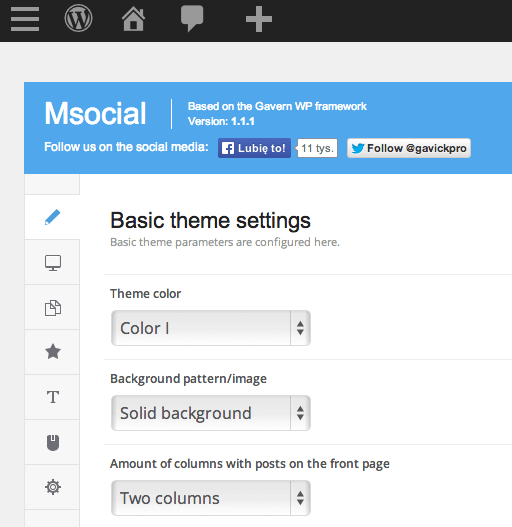Open comments via speech bubble icon
This screenshot has height=527, width=512.
pyautogui.click(x=192, y=18)
